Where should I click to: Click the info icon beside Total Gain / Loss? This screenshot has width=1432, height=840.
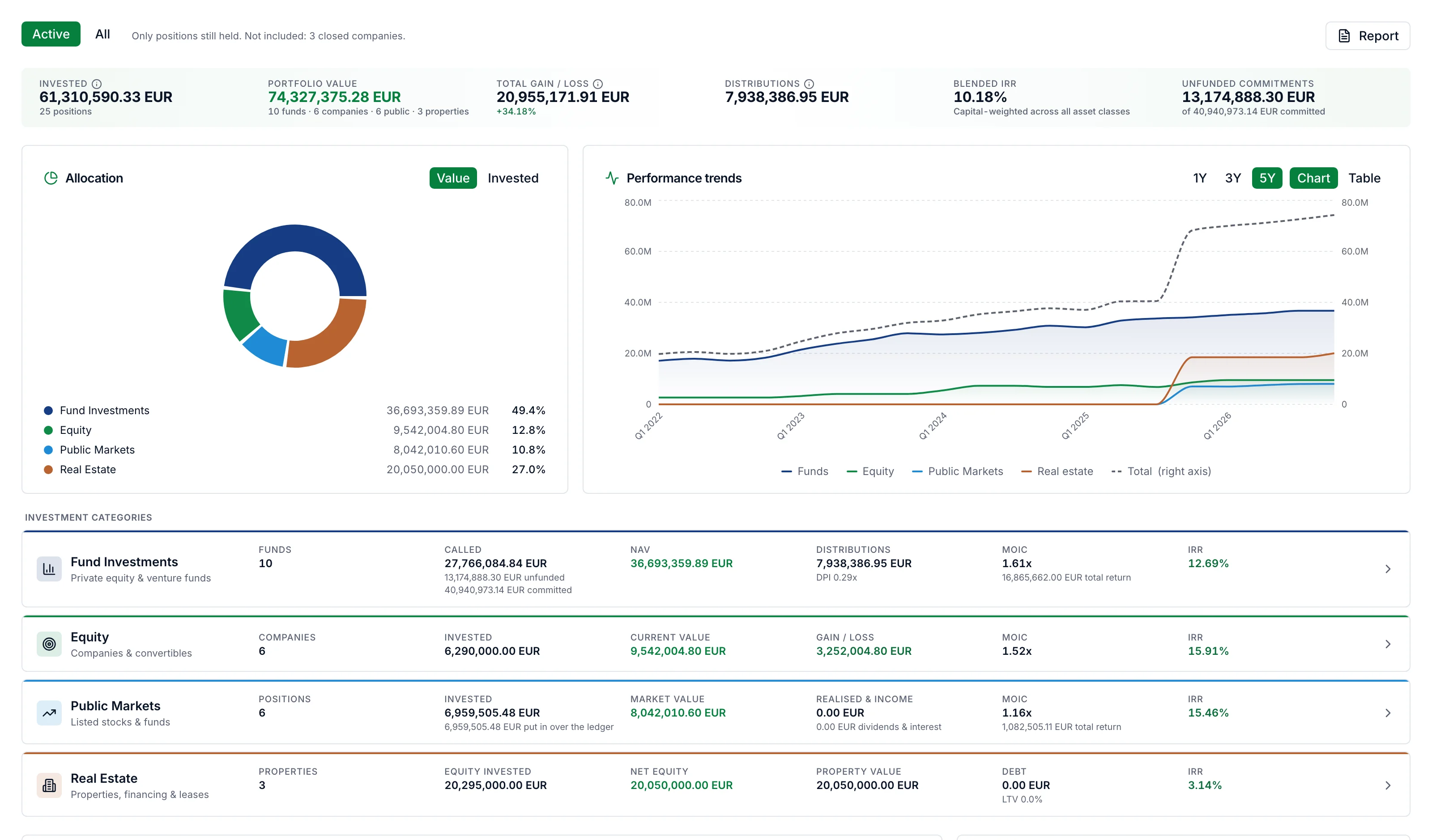598,84
